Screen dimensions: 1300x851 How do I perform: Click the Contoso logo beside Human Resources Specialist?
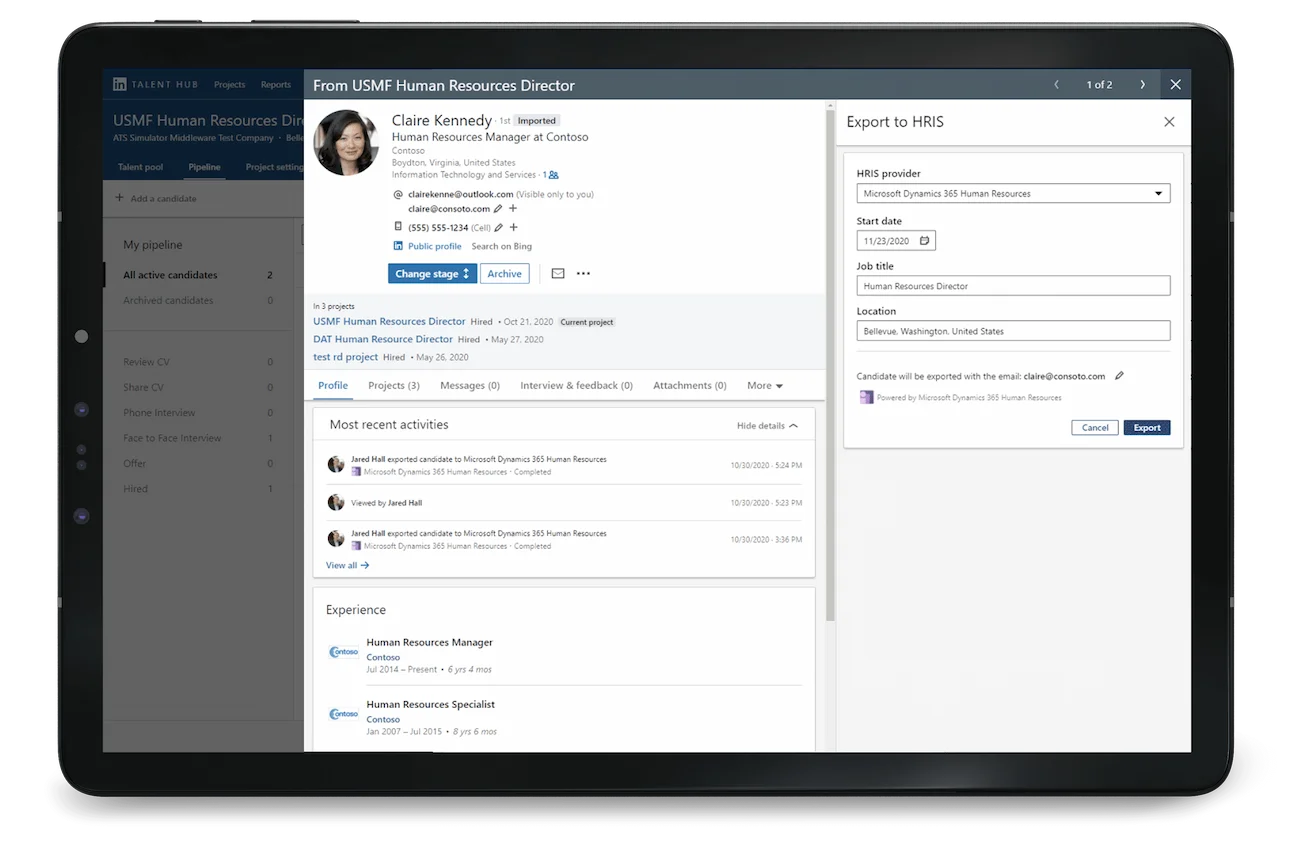[x=343, y=714]
